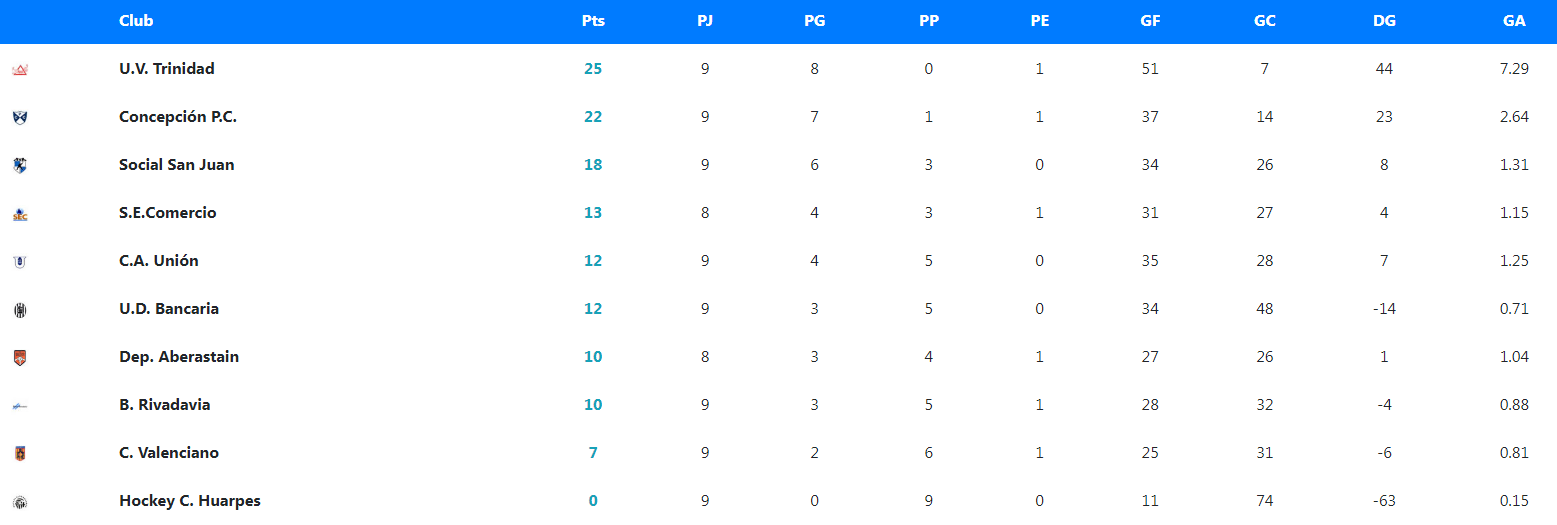Click the U.V. Trinidad club logo icon
Screen dimensions: 1557x525
coord(20,69)
